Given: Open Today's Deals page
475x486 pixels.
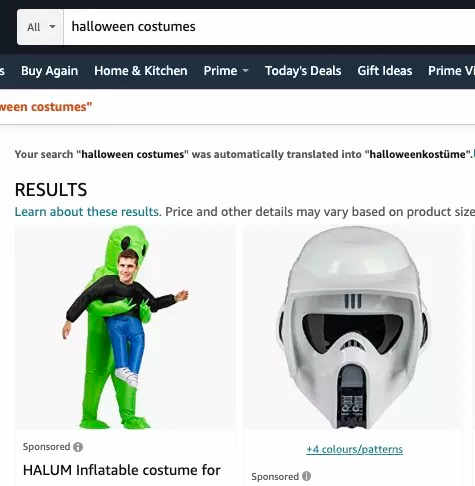Looking at the screenshot, I should 303,71.
